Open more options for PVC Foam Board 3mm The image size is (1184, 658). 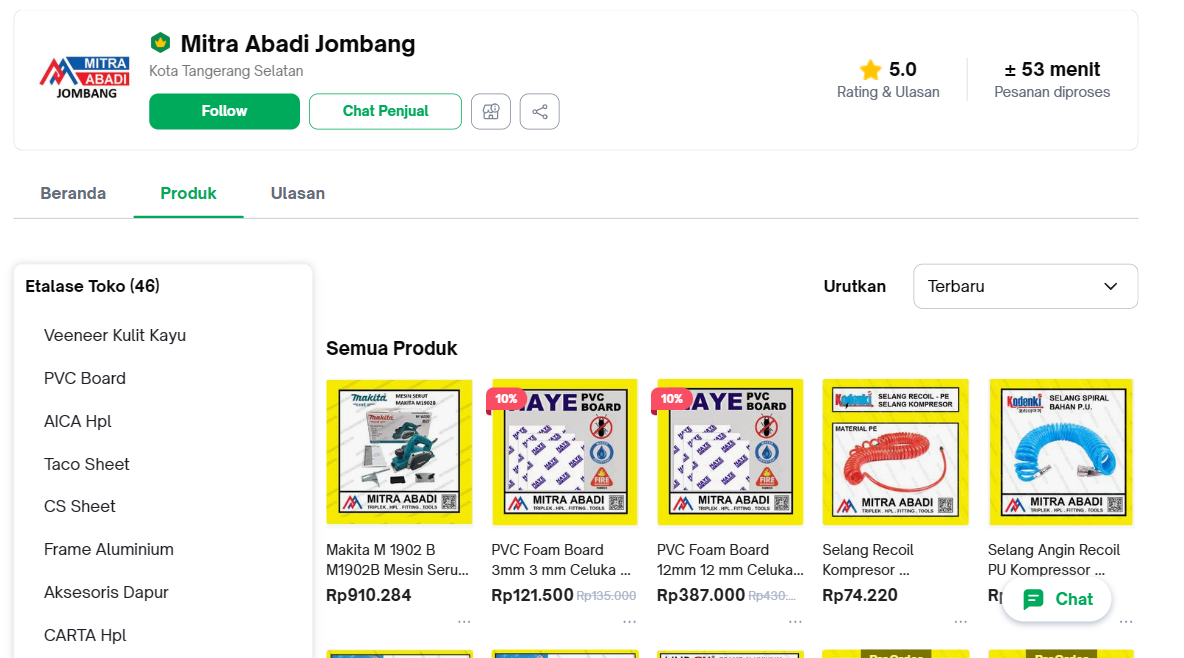tap(629, 621)
